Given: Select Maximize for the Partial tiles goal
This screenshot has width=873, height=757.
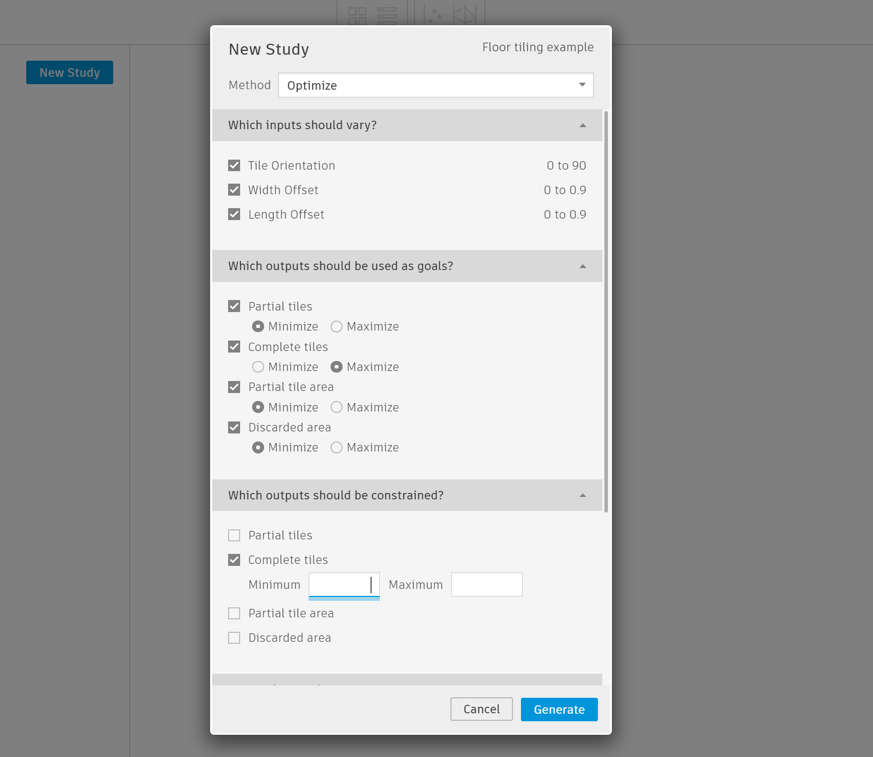Looking at the screenshot, I should 337,327.
